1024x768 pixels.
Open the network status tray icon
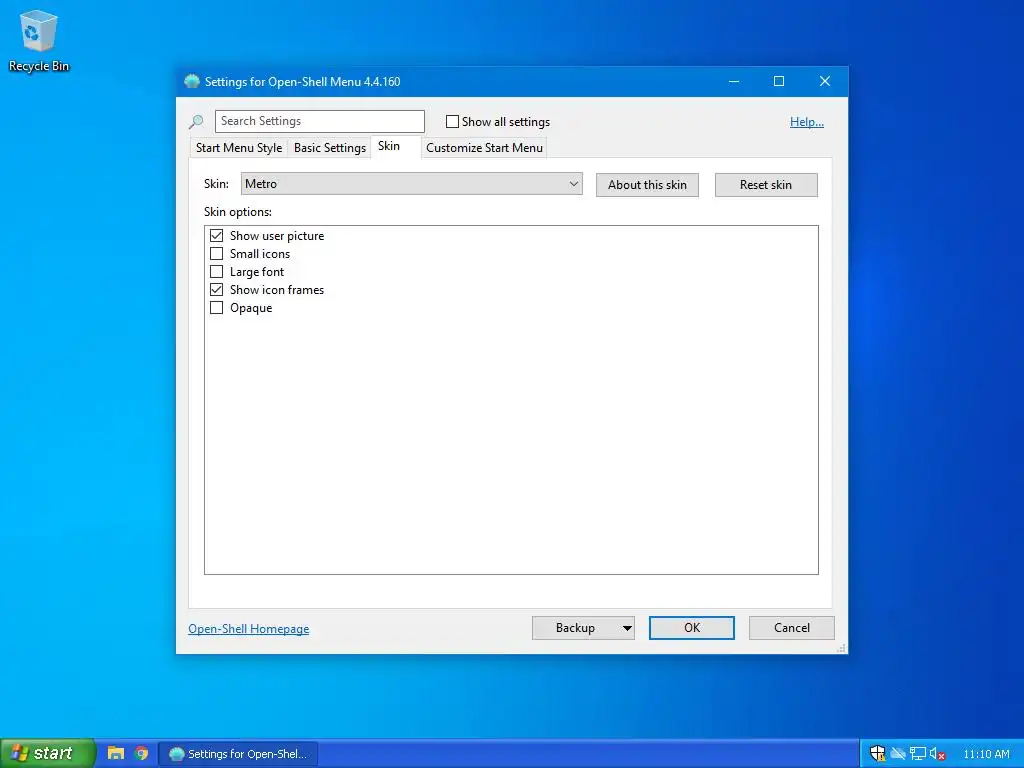pos(918,754)
